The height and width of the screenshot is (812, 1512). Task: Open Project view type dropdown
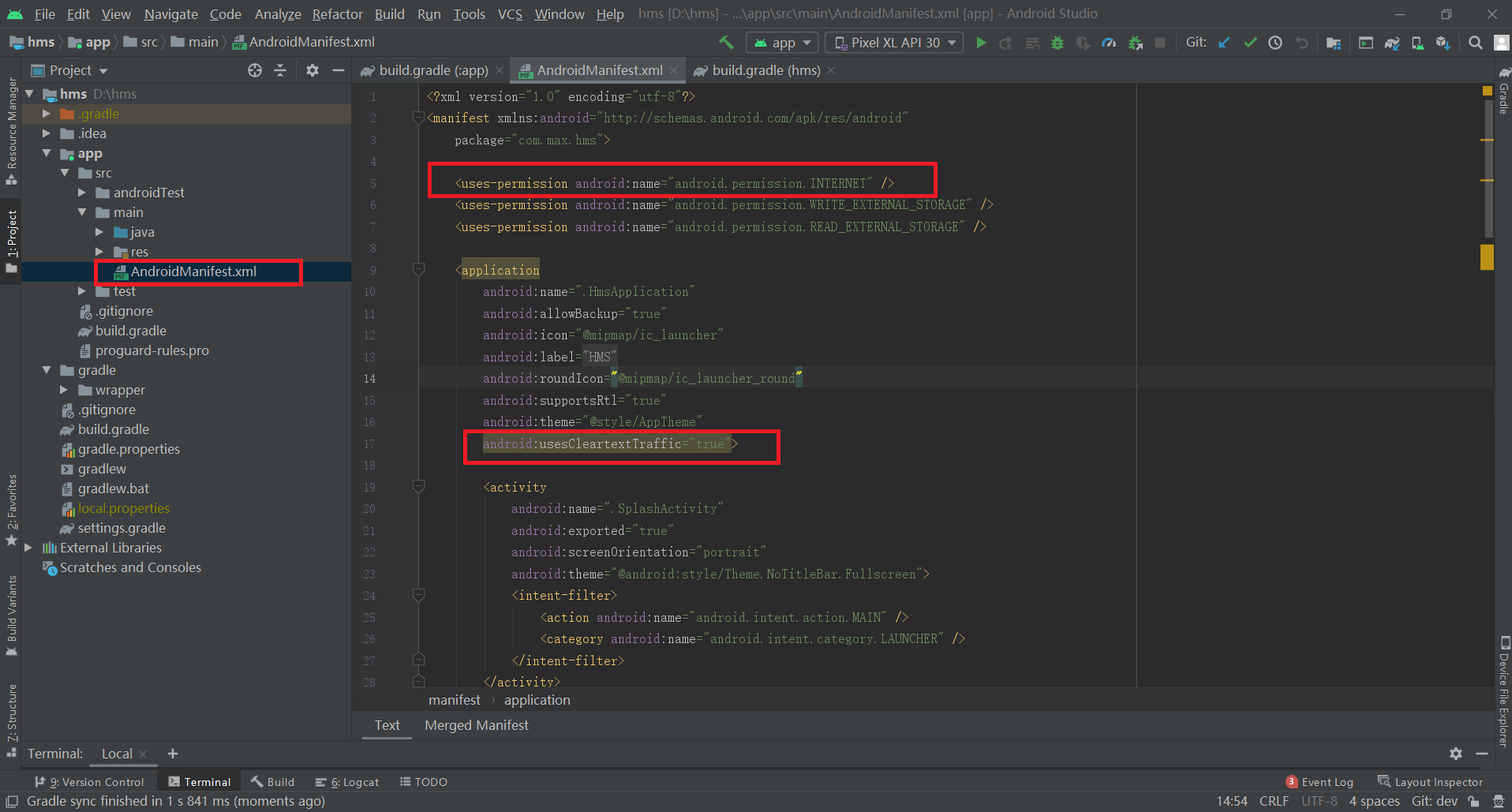(x=70, y=70)
